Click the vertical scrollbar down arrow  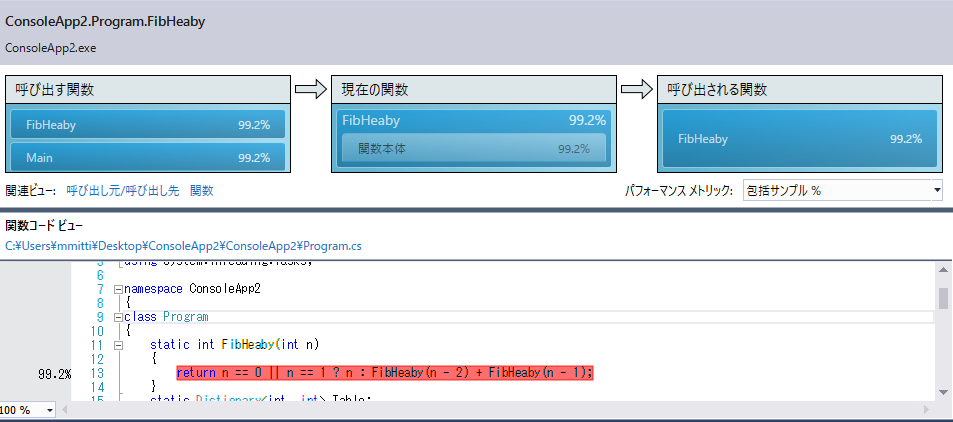click(943, 392)
